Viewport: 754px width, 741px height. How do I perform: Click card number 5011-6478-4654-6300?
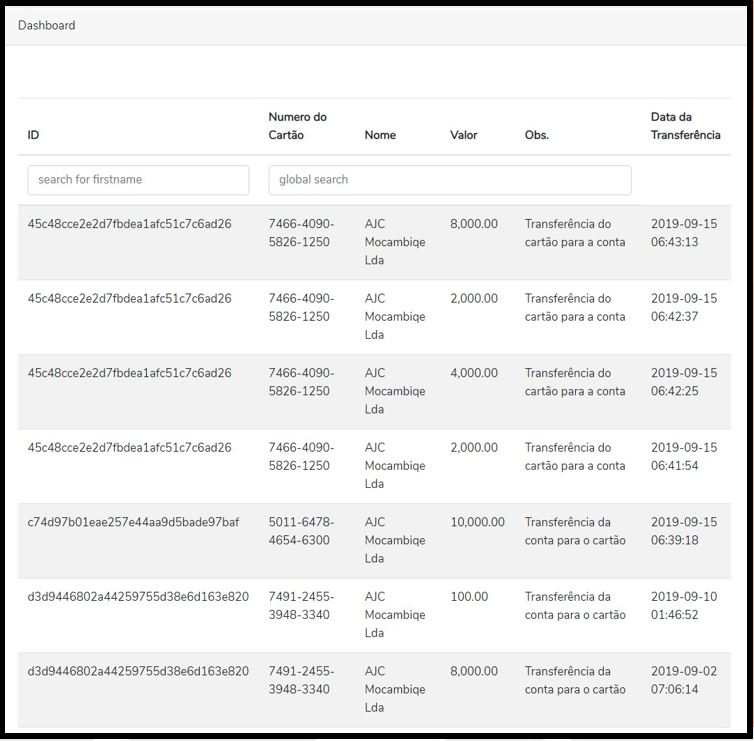pyautogui.click(x=301, y=531)
